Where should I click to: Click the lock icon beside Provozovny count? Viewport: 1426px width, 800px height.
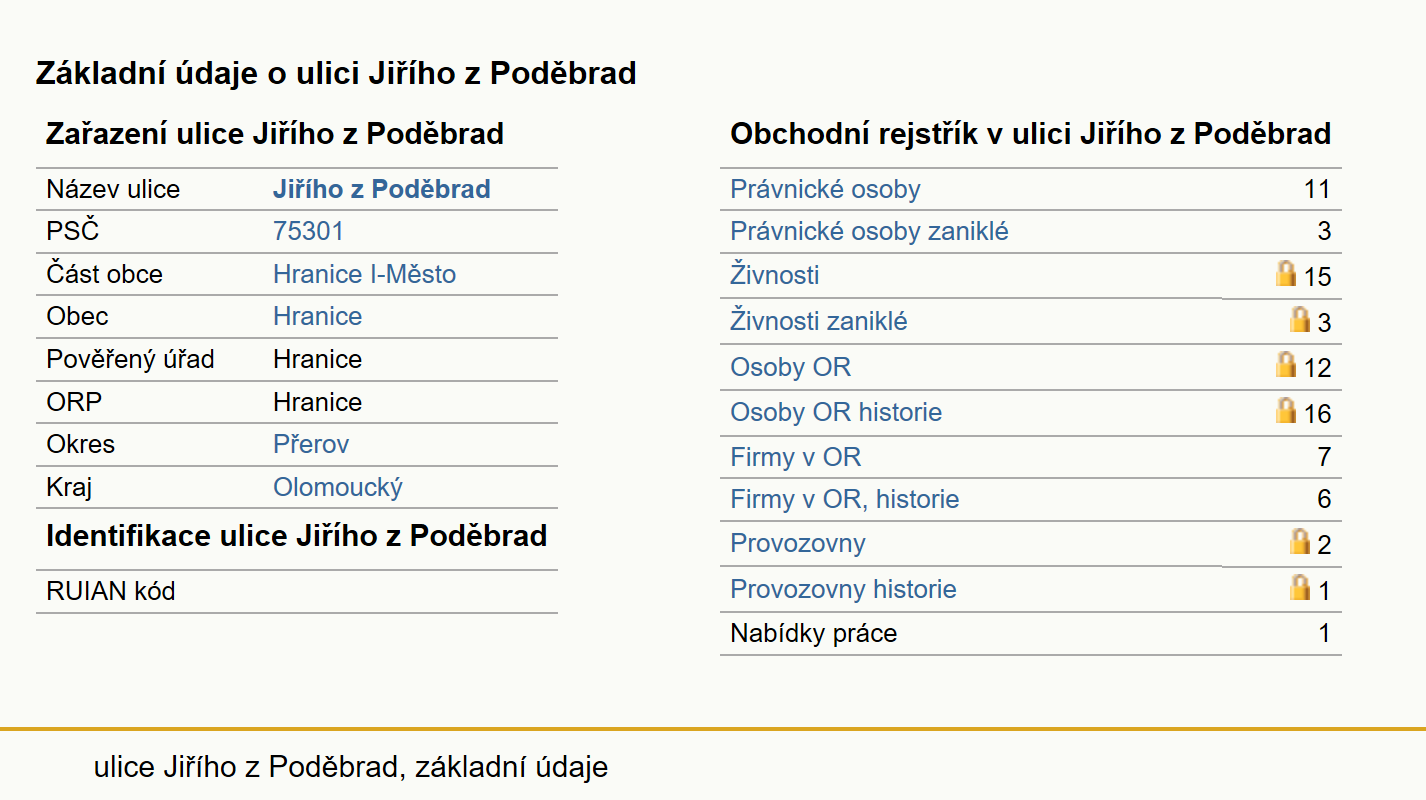coord(1300,541)
